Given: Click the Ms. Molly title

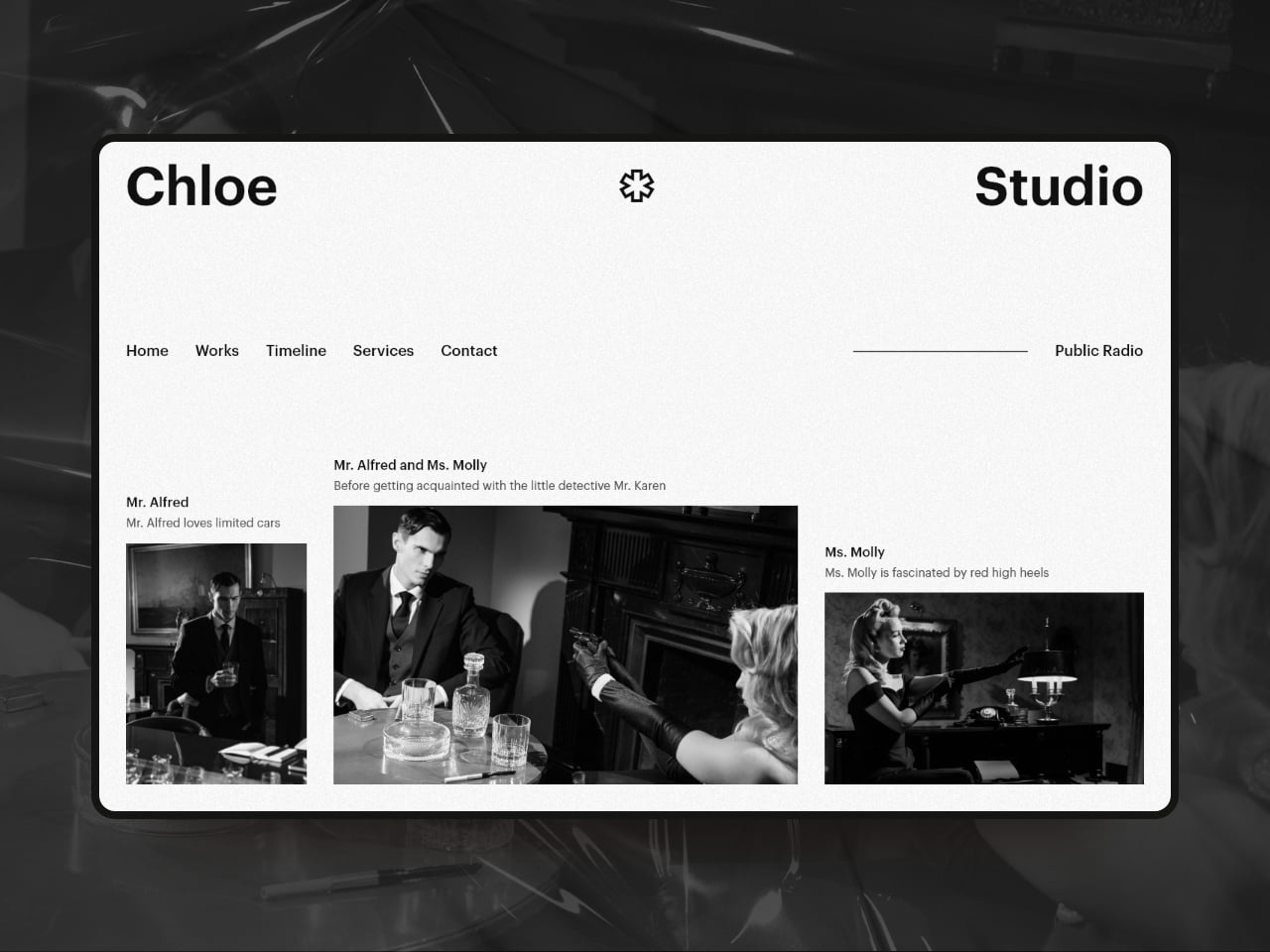Looking at the screenshot, I should tap(854, 552).
